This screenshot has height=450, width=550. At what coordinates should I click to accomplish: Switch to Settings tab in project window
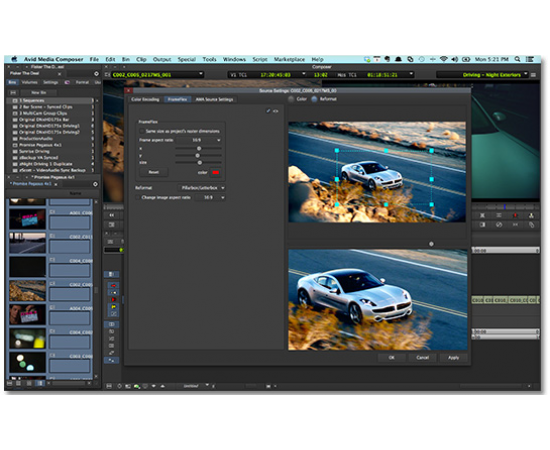click(x=51, y=82)
